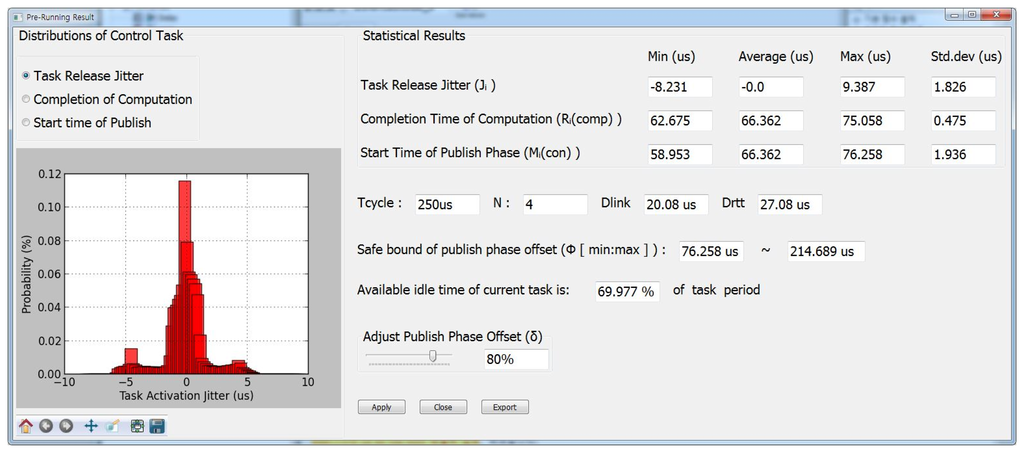
Task: Click the Publish Phase Offset slider handle
Action: pos(433,355)
